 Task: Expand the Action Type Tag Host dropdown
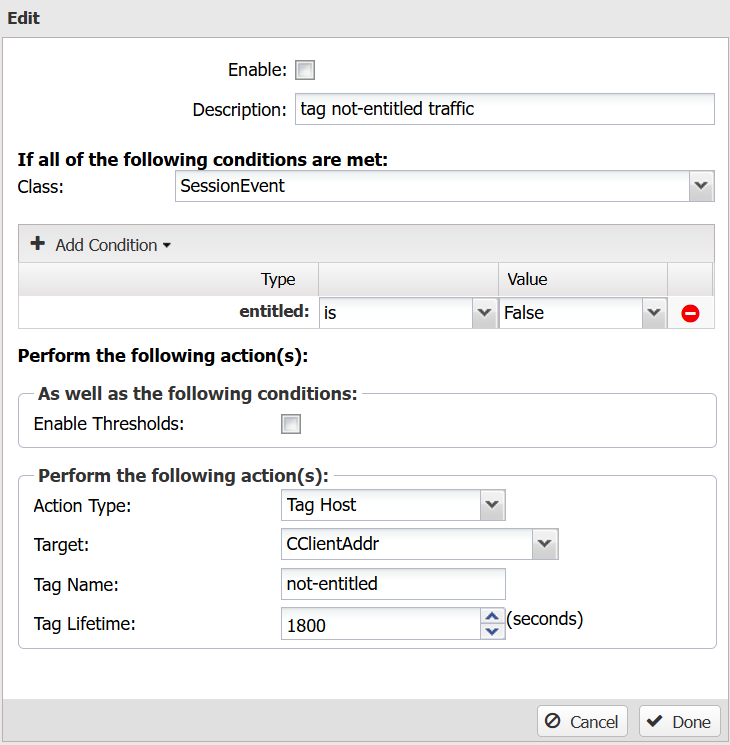click(x=492, y=505)
